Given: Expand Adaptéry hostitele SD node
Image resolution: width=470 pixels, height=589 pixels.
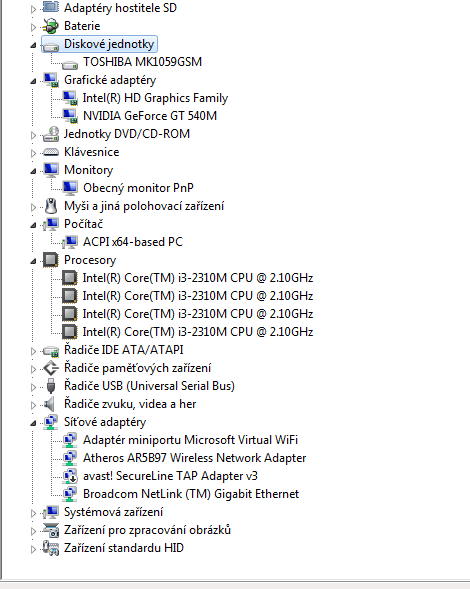Looking at the screenshot, I should [33, 9].
